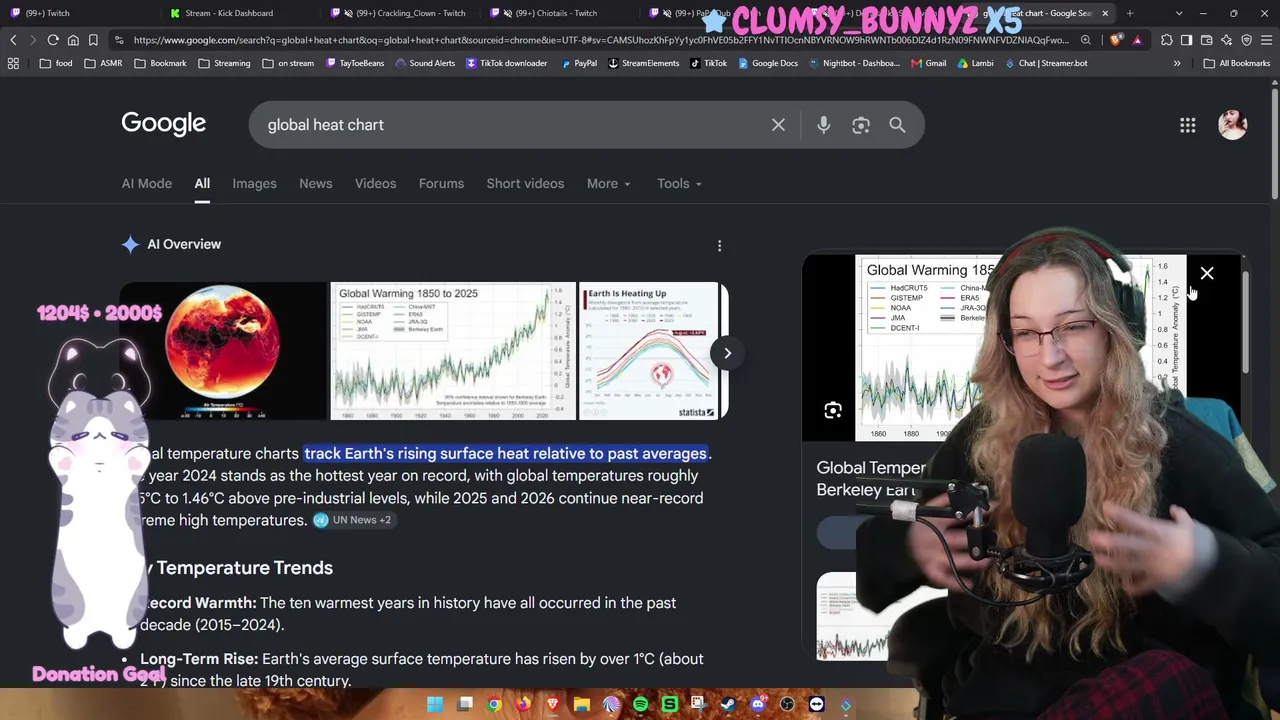Open the Windows Start menu

click(435, 705)
